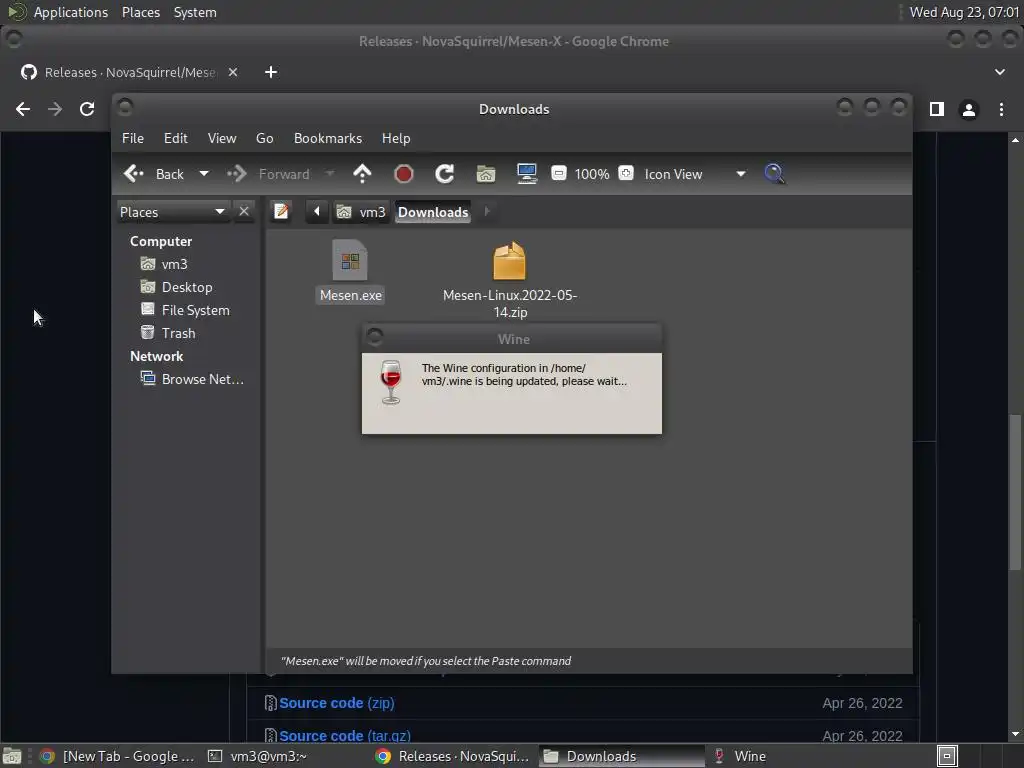Open the Help menu
Screen dimensions: 1024x768
click(396, 138)
